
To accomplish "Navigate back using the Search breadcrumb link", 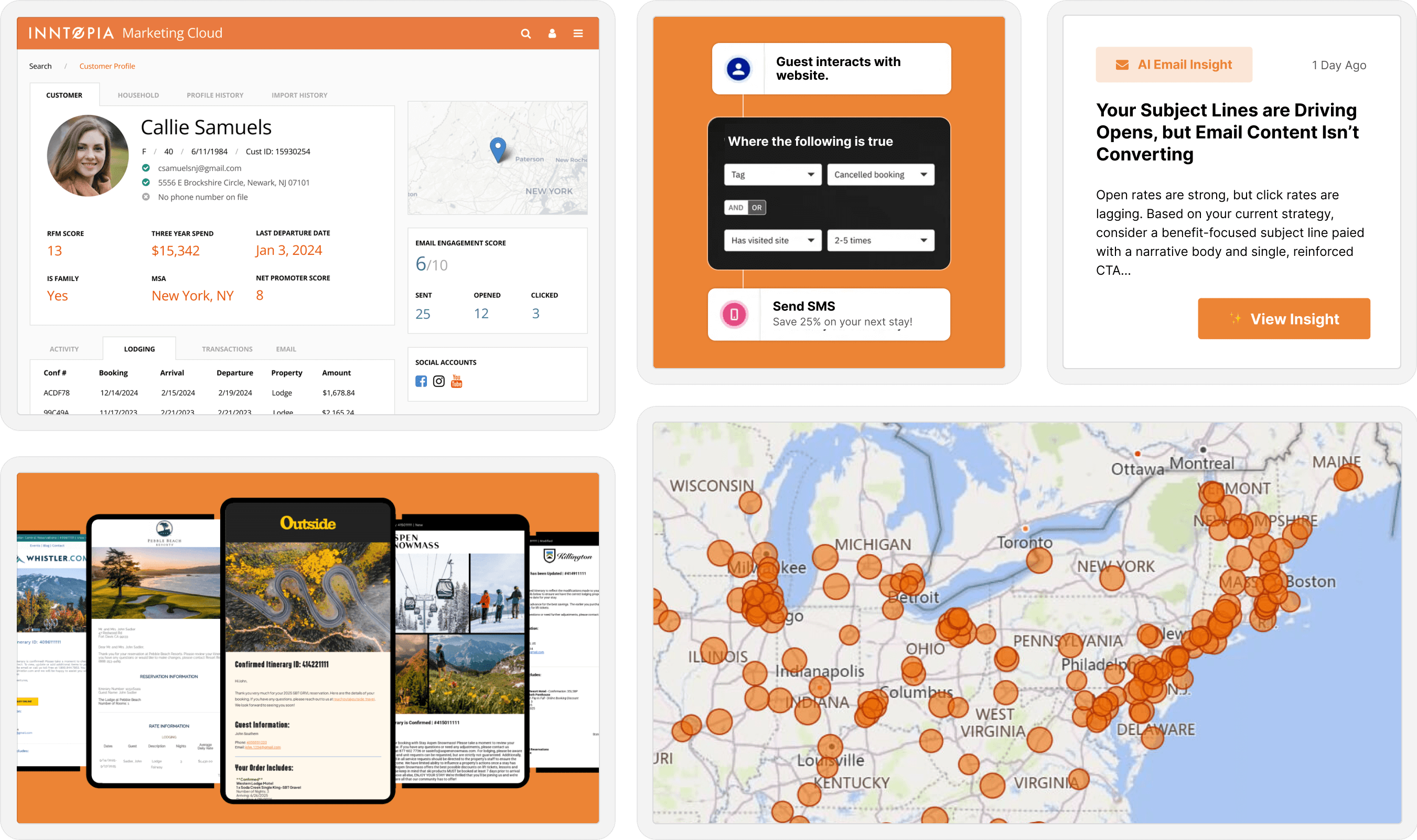I will (x=40, y=66).
